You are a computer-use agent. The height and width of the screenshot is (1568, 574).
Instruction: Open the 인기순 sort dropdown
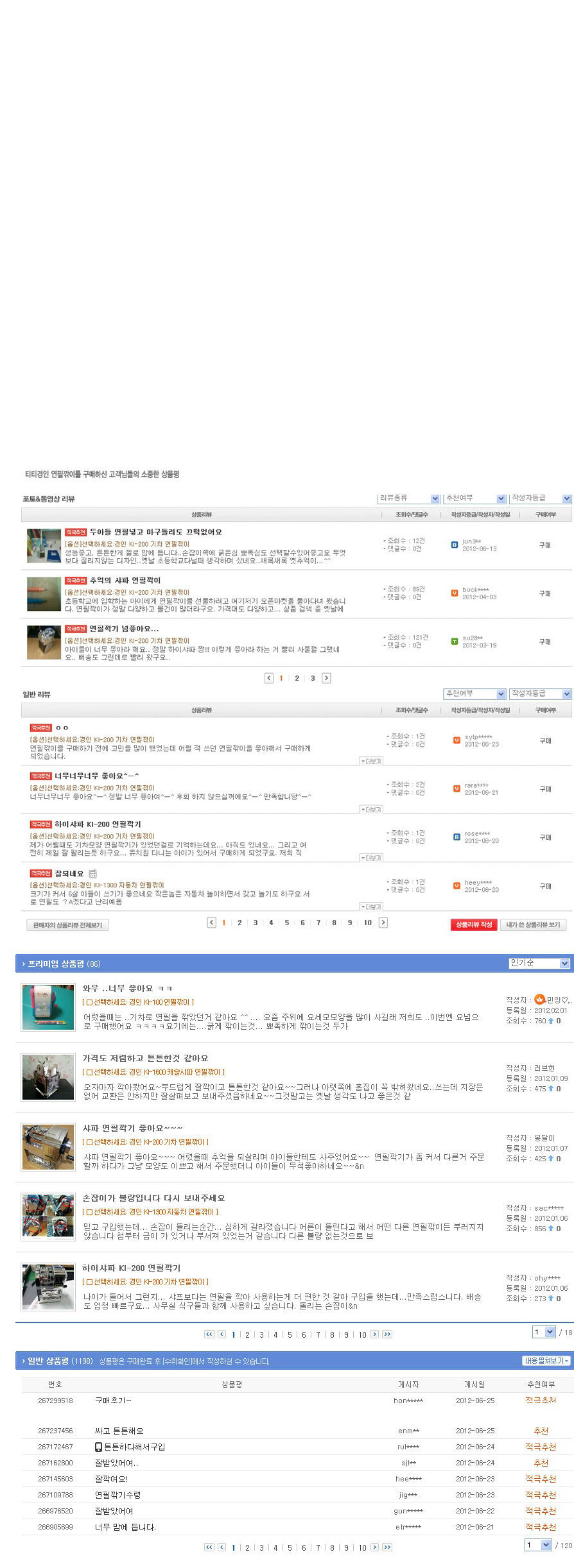(x=539, y=963)
